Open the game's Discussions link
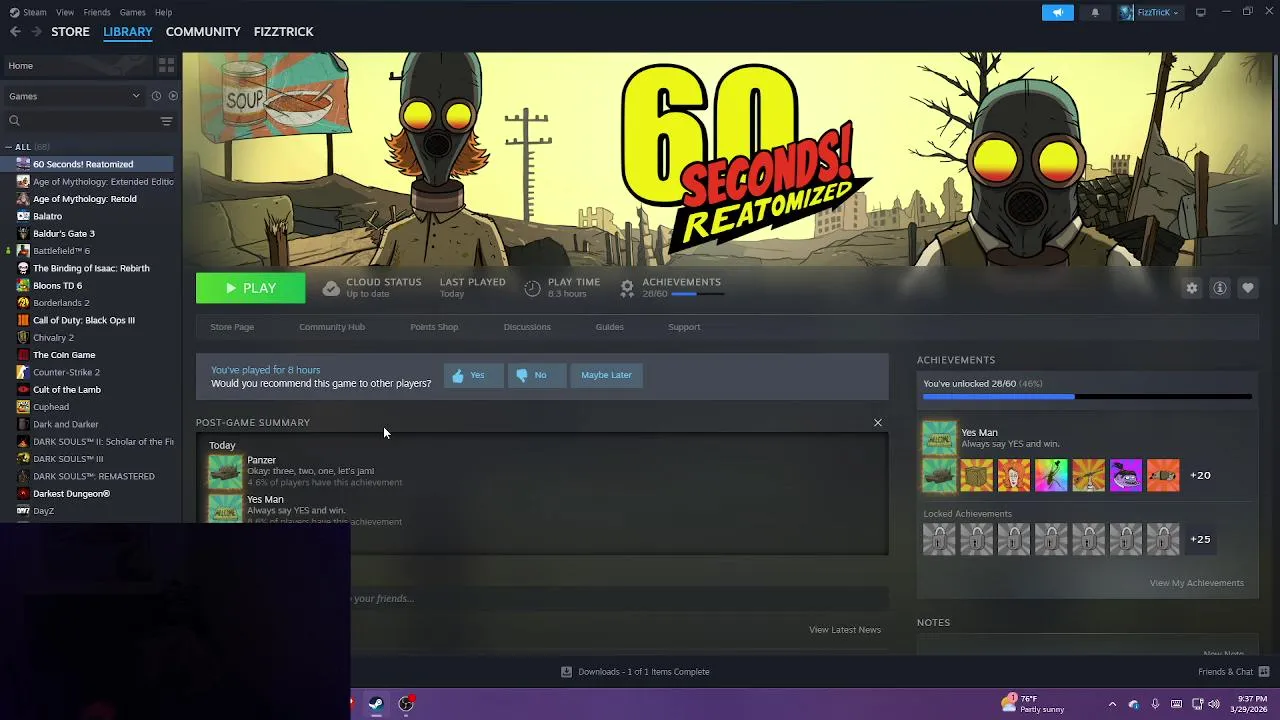This screenshot has width=1280, height=720. point(527,327)
